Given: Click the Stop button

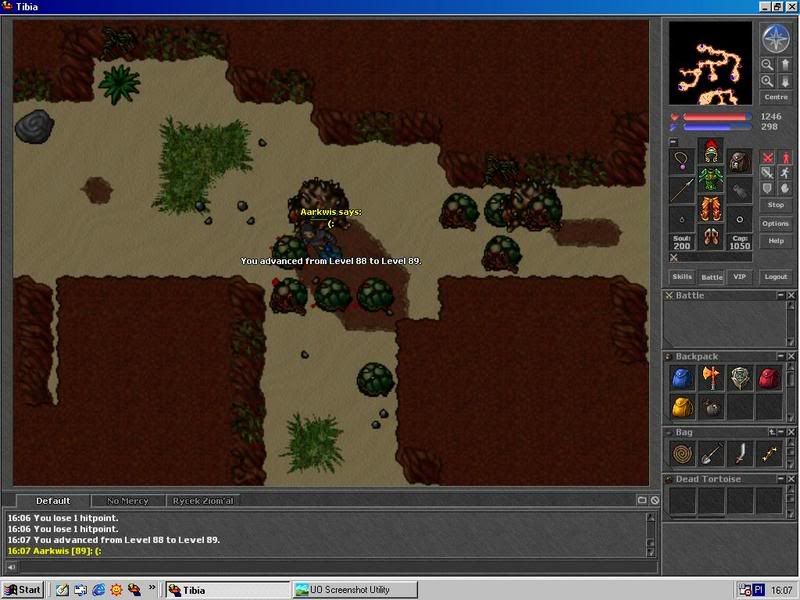Looking at the screenshot, I should click(776, 205).
